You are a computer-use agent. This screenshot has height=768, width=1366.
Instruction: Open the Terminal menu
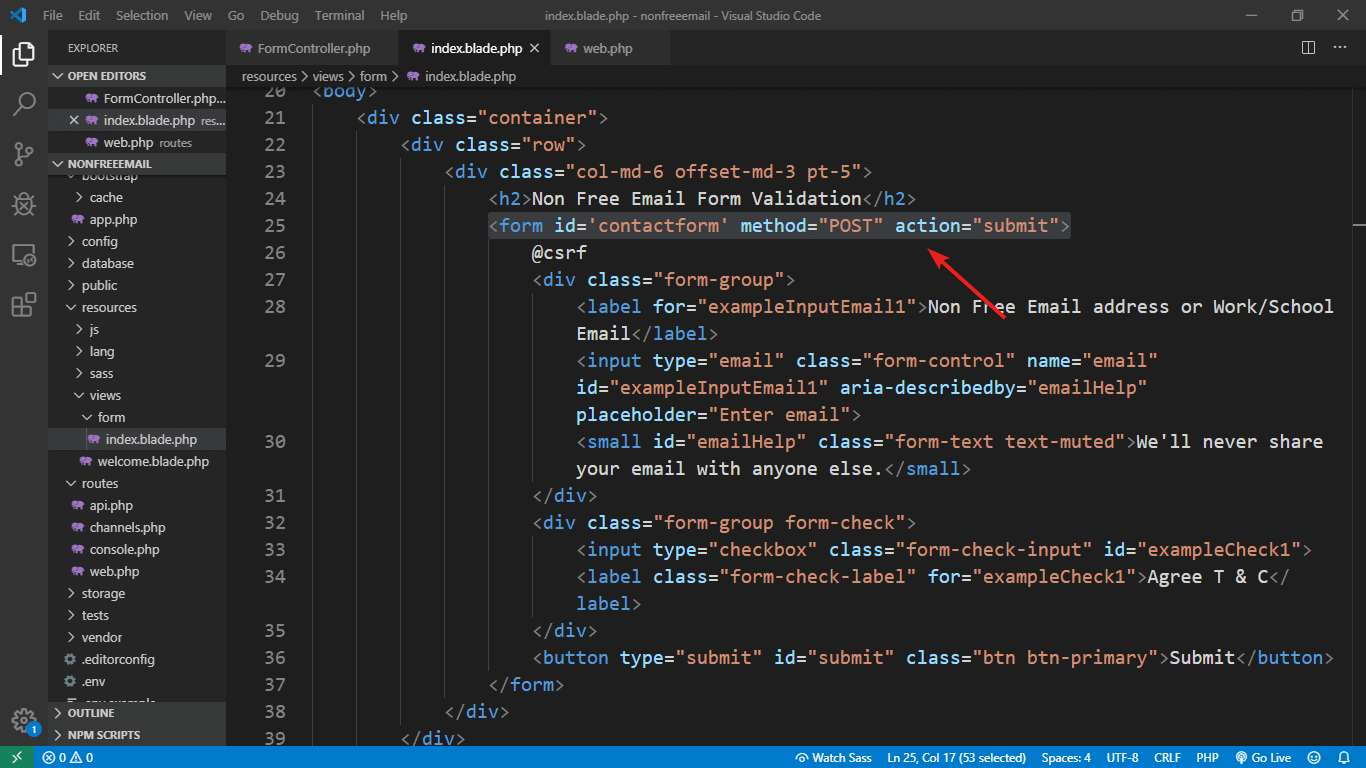tap(338, 15)
